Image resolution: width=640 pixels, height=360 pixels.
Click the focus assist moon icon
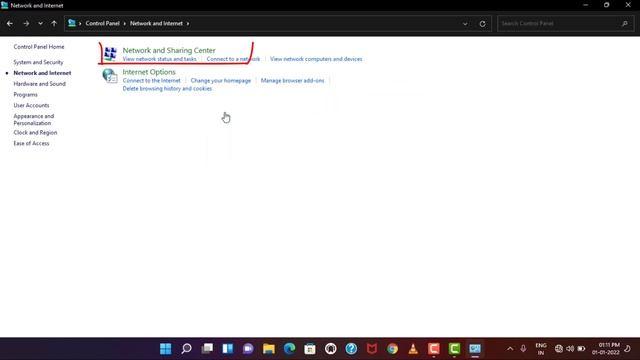pos(627,349)
